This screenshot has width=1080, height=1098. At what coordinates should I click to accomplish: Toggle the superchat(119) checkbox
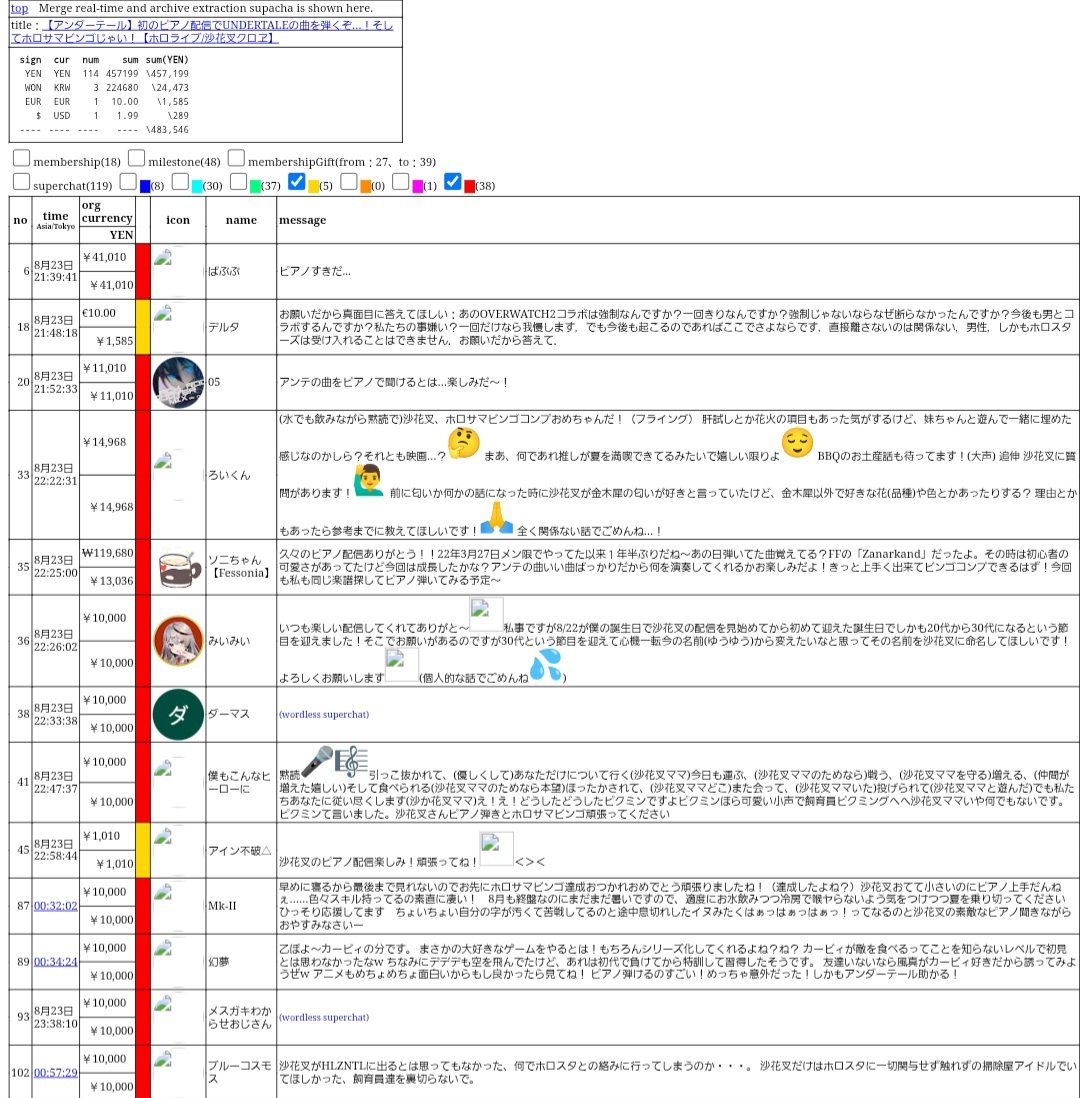(x=21, y=182)
